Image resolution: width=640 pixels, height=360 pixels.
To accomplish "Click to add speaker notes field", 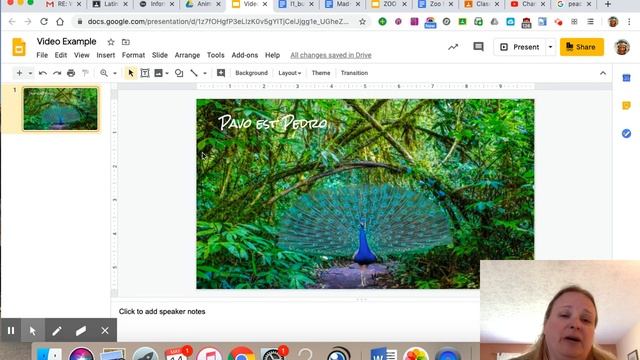I will point(162,311).
